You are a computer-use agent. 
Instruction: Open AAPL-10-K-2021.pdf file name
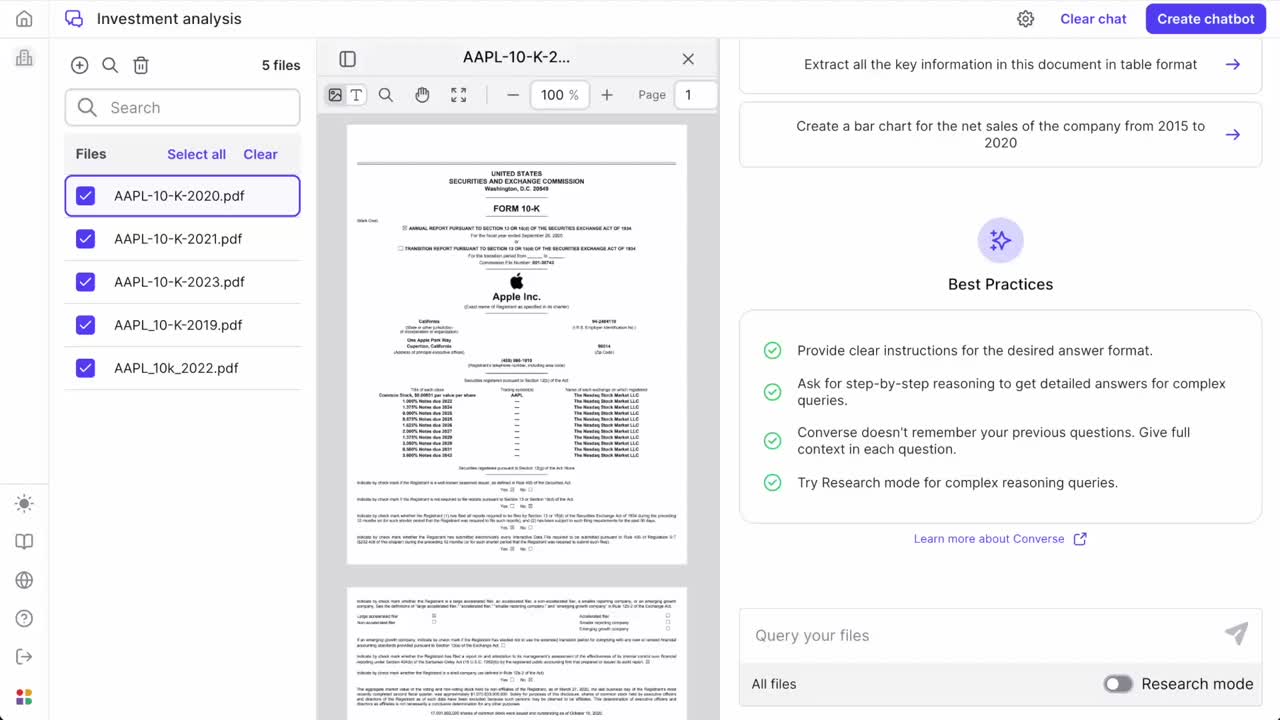(x=178, y=239)
